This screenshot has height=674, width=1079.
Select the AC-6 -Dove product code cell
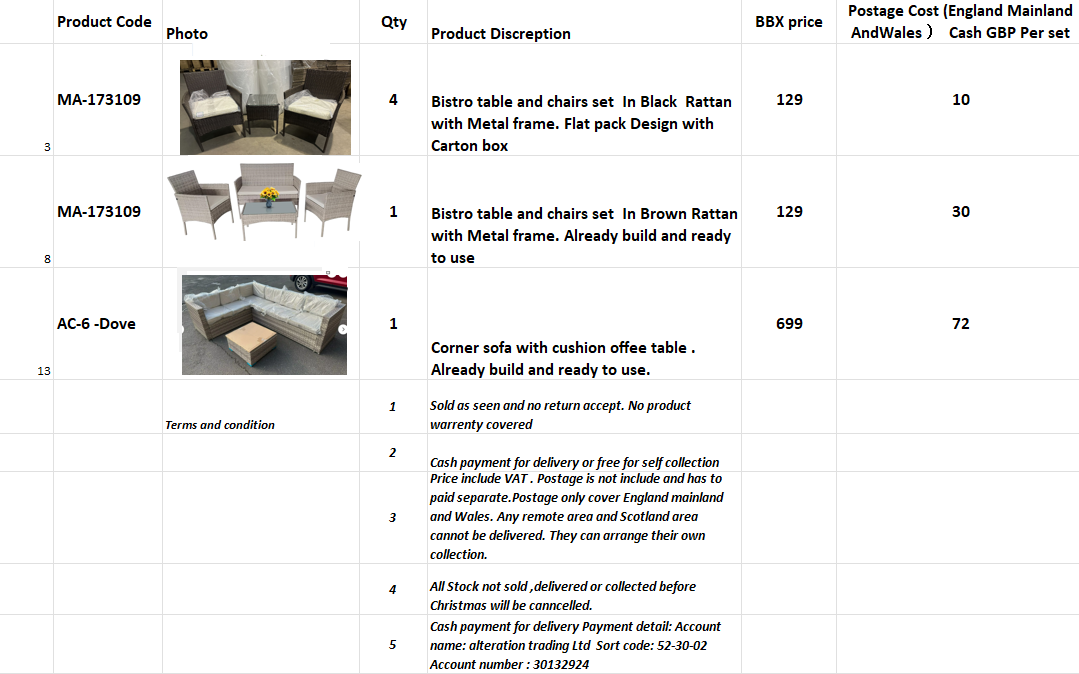pos(96,324)
